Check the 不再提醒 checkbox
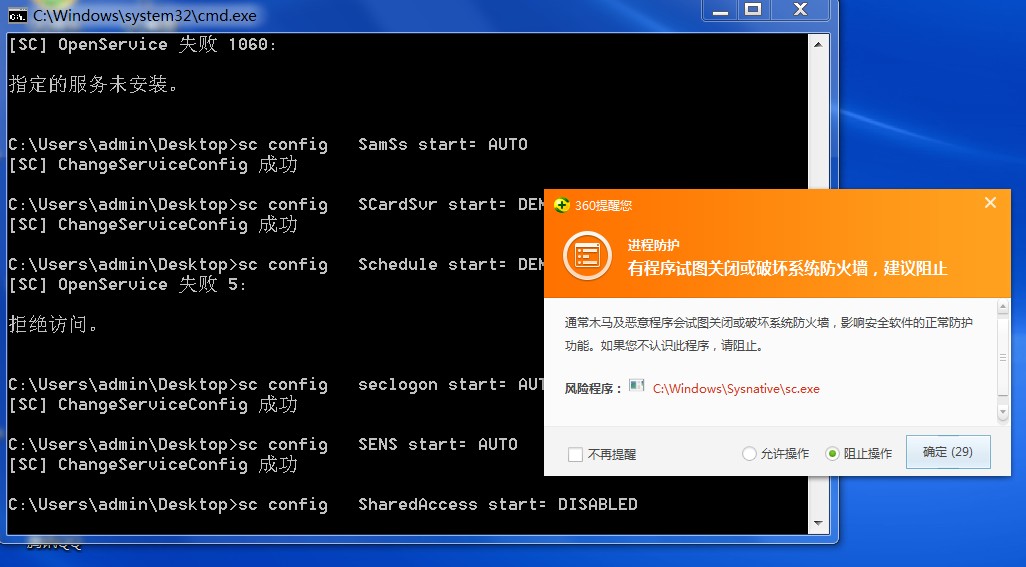 point(575,455)
